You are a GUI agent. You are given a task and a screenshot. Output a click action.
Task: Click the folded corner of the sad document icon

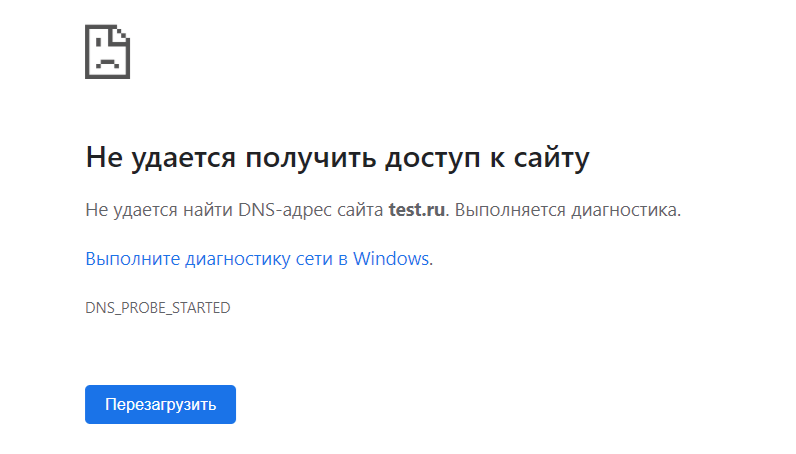[x=122, y=34]
